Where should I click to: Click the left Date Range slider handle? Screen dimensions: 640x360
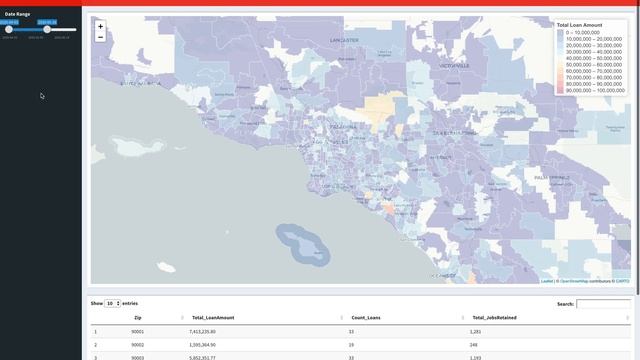[9, 29]
